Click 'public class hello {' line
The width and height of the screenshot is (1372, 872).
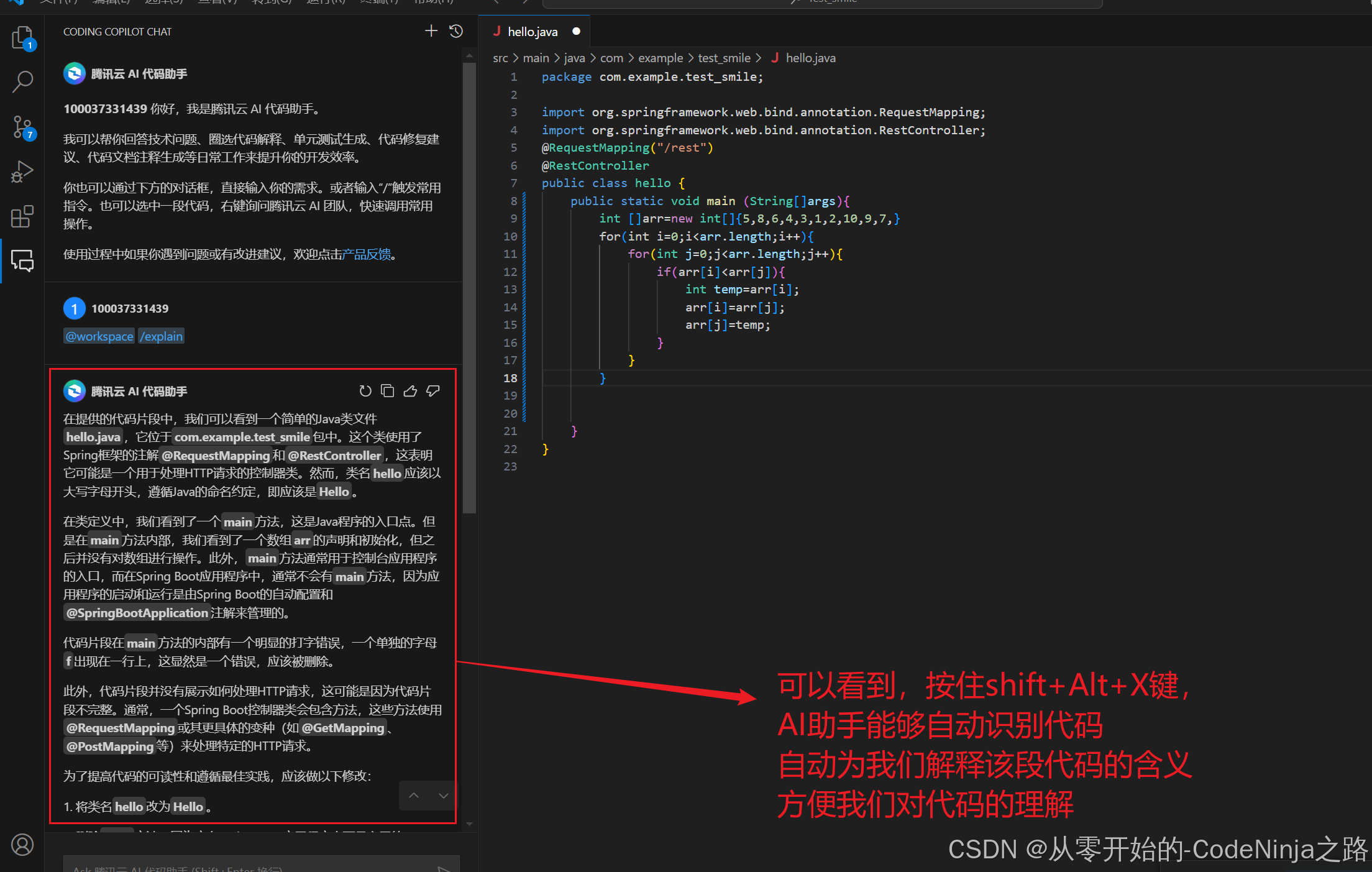[x=613, y=183]
